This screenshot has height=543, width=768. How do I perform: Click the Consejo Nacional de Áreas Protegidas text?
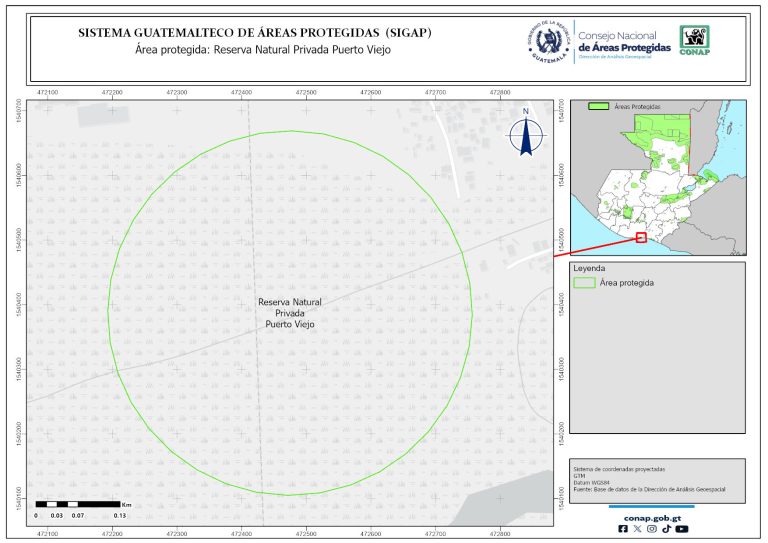pyautogui.click(x=624, y=42)
